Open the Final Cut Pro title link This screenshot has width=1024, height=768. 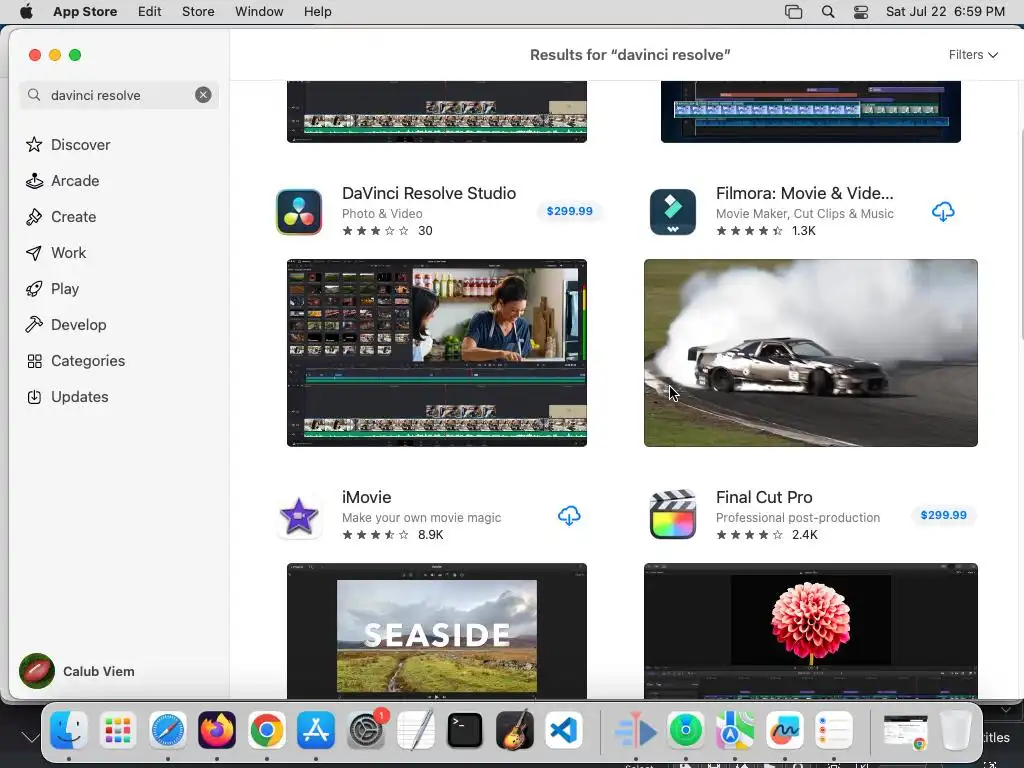764,497
